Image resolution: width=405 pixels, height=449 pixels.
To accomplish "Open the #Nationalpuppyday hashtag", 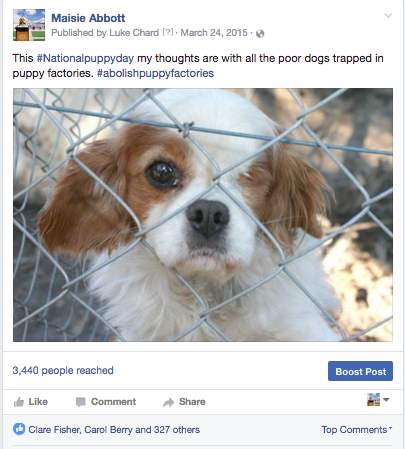I will 85,58.
